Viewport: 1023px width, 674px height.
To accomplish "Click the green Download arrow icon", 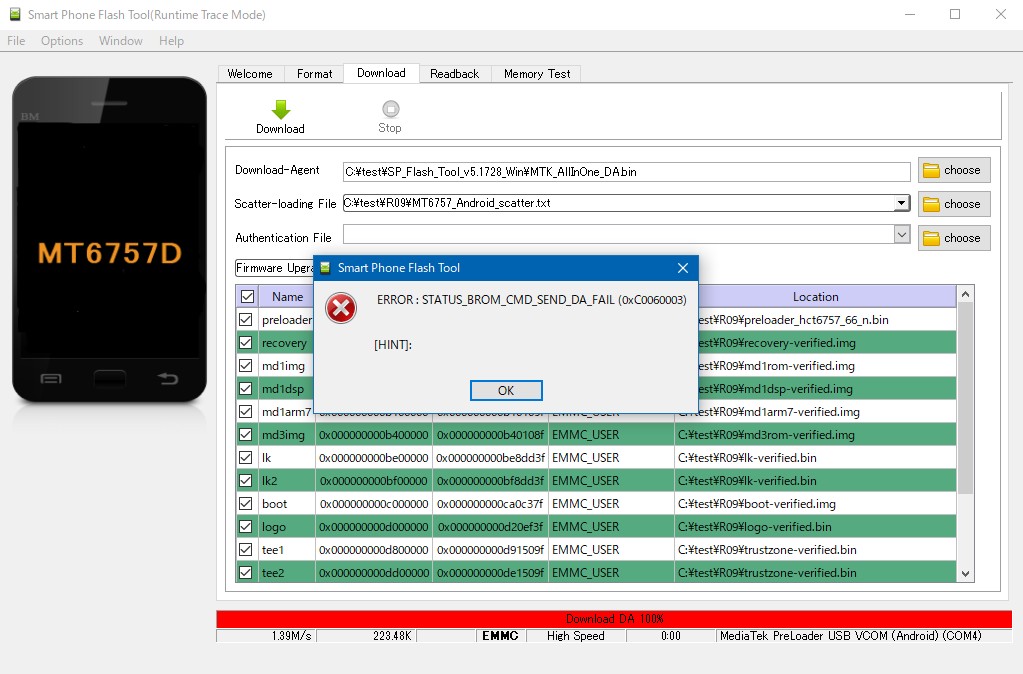I will (x=281, y=109).
